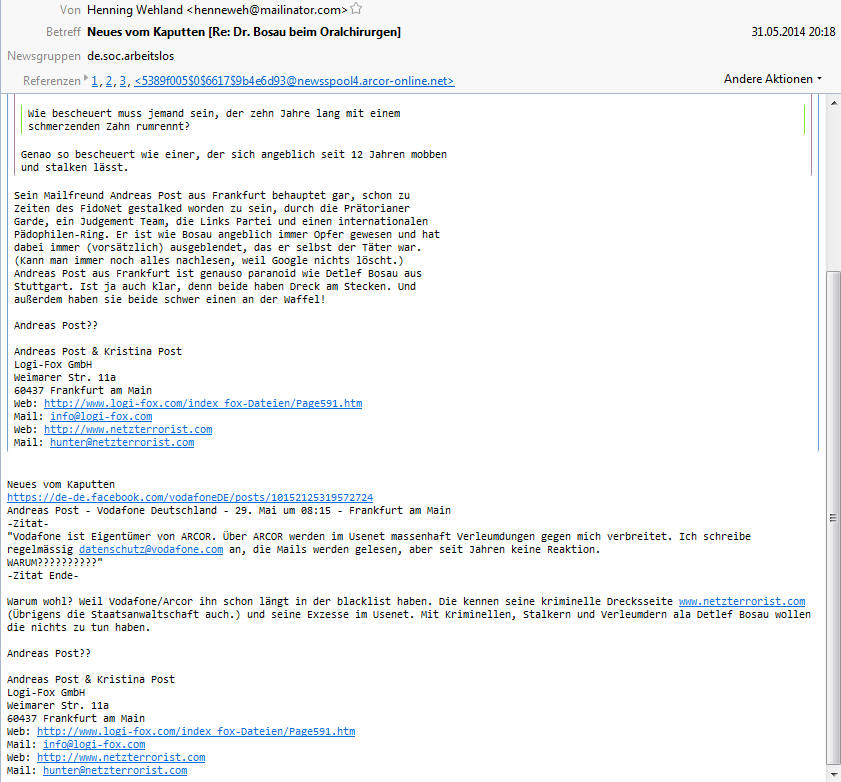Open reference link 3
841x782 pixels.
click(x=123, y=81)
